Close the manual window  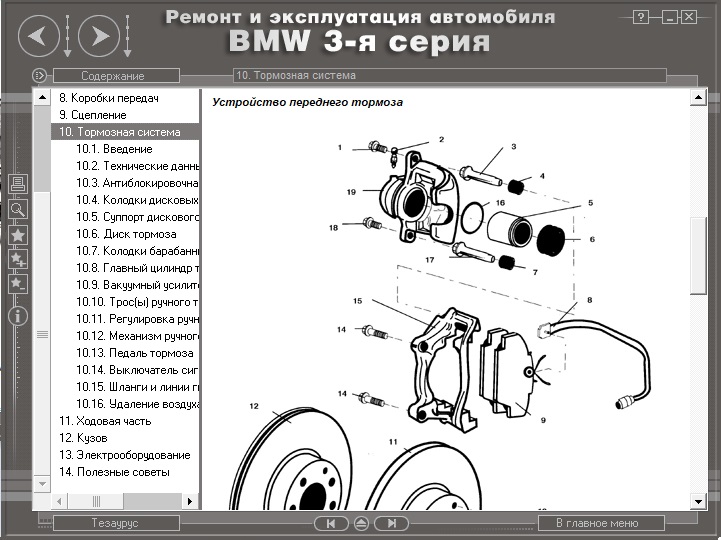pos(689,17)
